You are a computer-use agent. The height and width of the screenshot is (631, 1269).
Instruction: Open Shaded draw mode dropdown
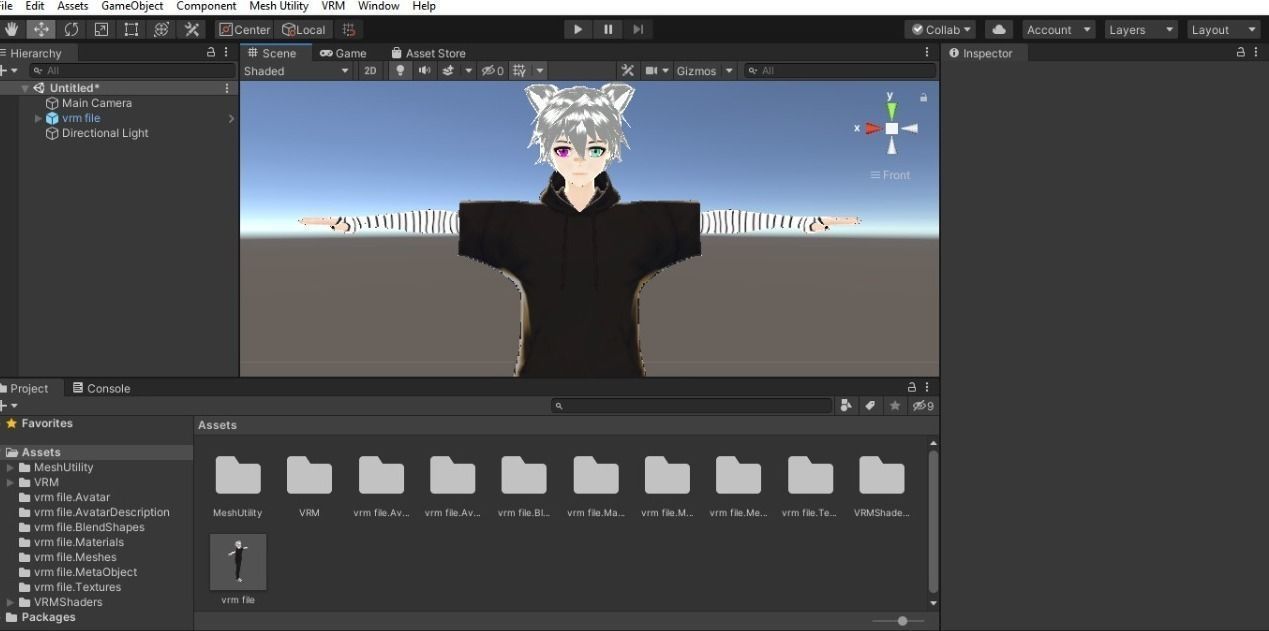coord(297,71)
